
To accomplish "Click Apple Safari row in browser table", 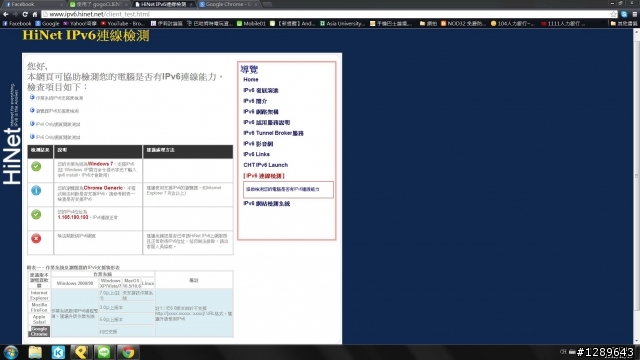I will [x=39, y=319].
